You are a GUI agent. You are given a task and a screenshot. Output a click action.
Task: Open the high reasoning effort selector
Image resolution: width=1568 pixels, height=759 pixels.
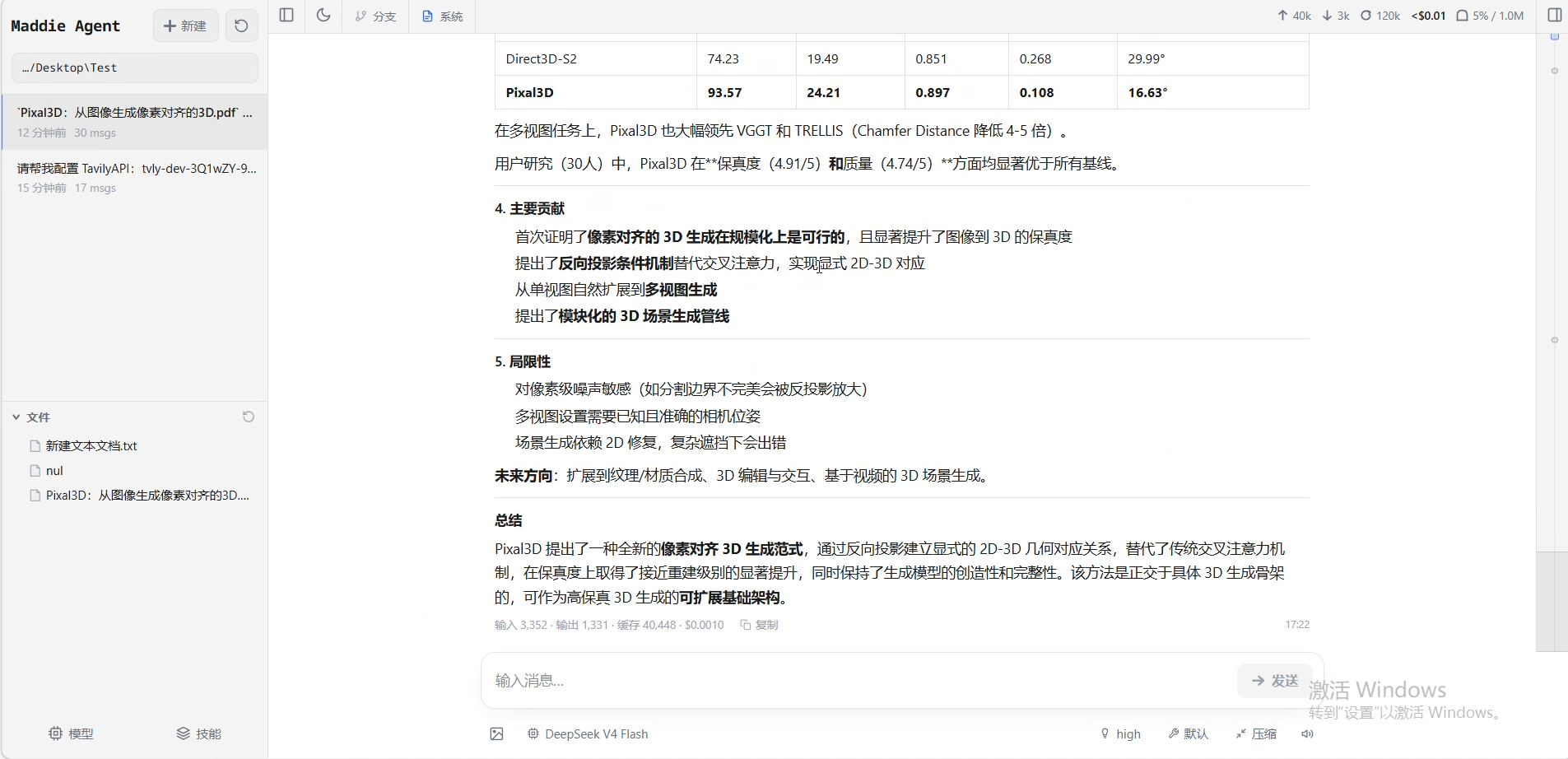[x=1120, y=733]
